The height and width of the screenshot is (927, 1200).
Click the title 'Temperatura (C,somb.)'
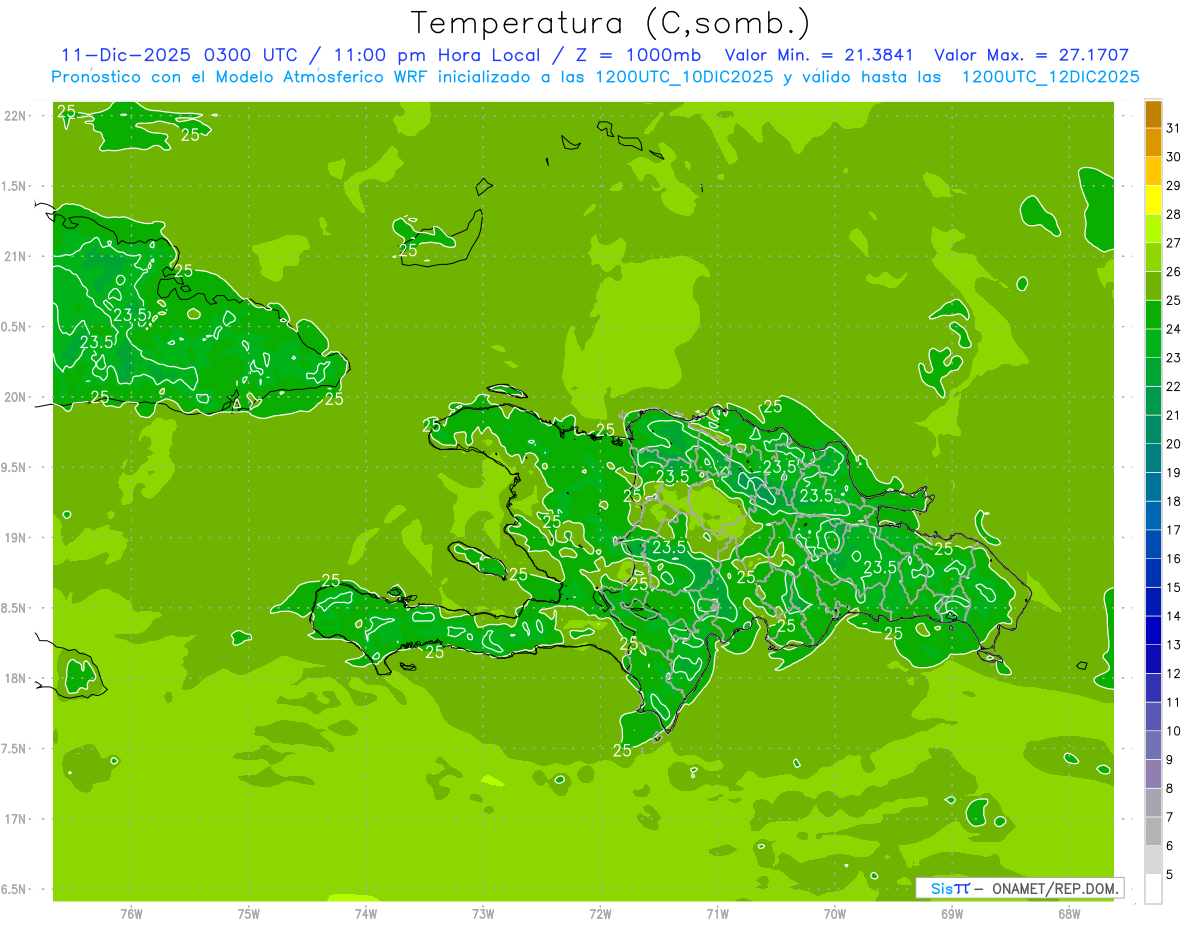[x=610, y=23]
